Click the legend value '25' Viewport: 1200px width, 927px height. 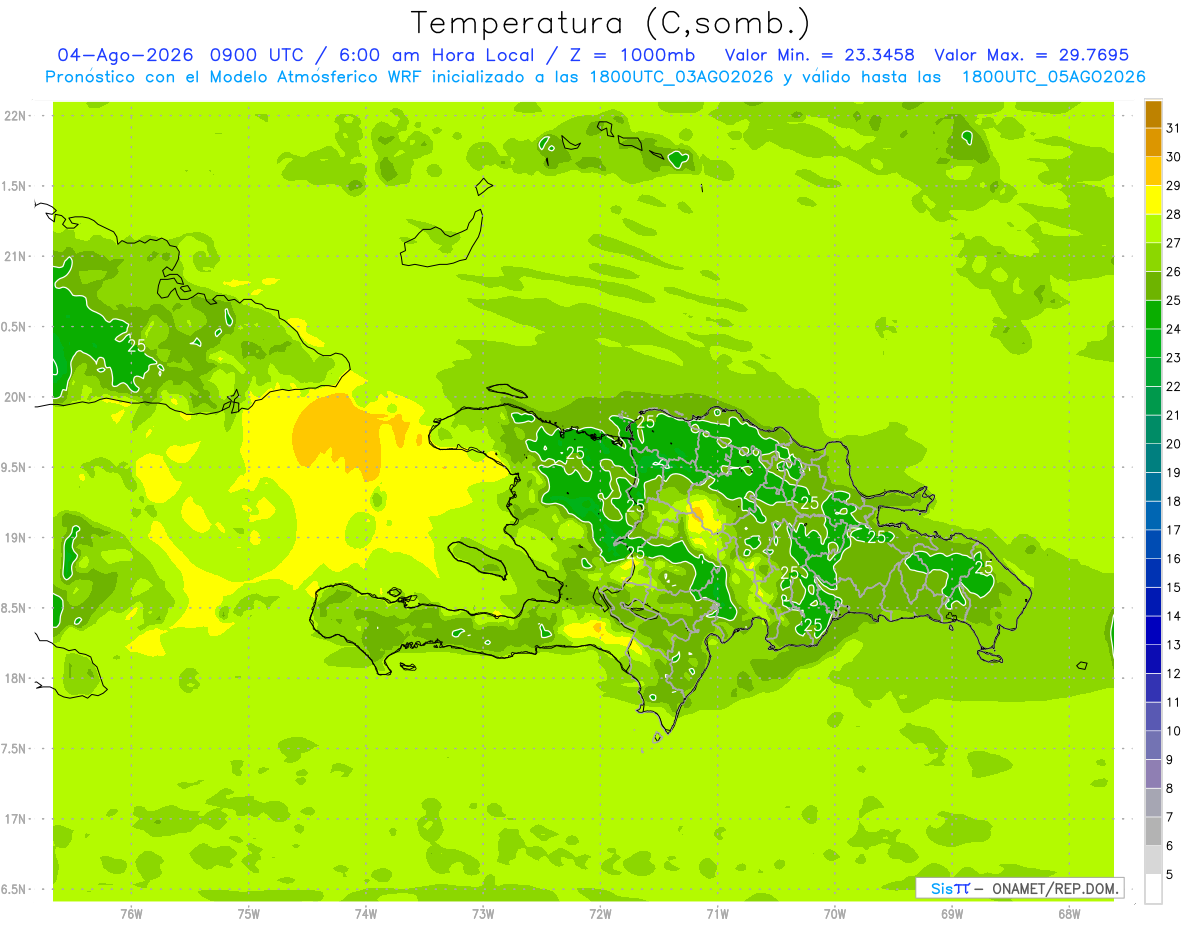pos(1174,300)
